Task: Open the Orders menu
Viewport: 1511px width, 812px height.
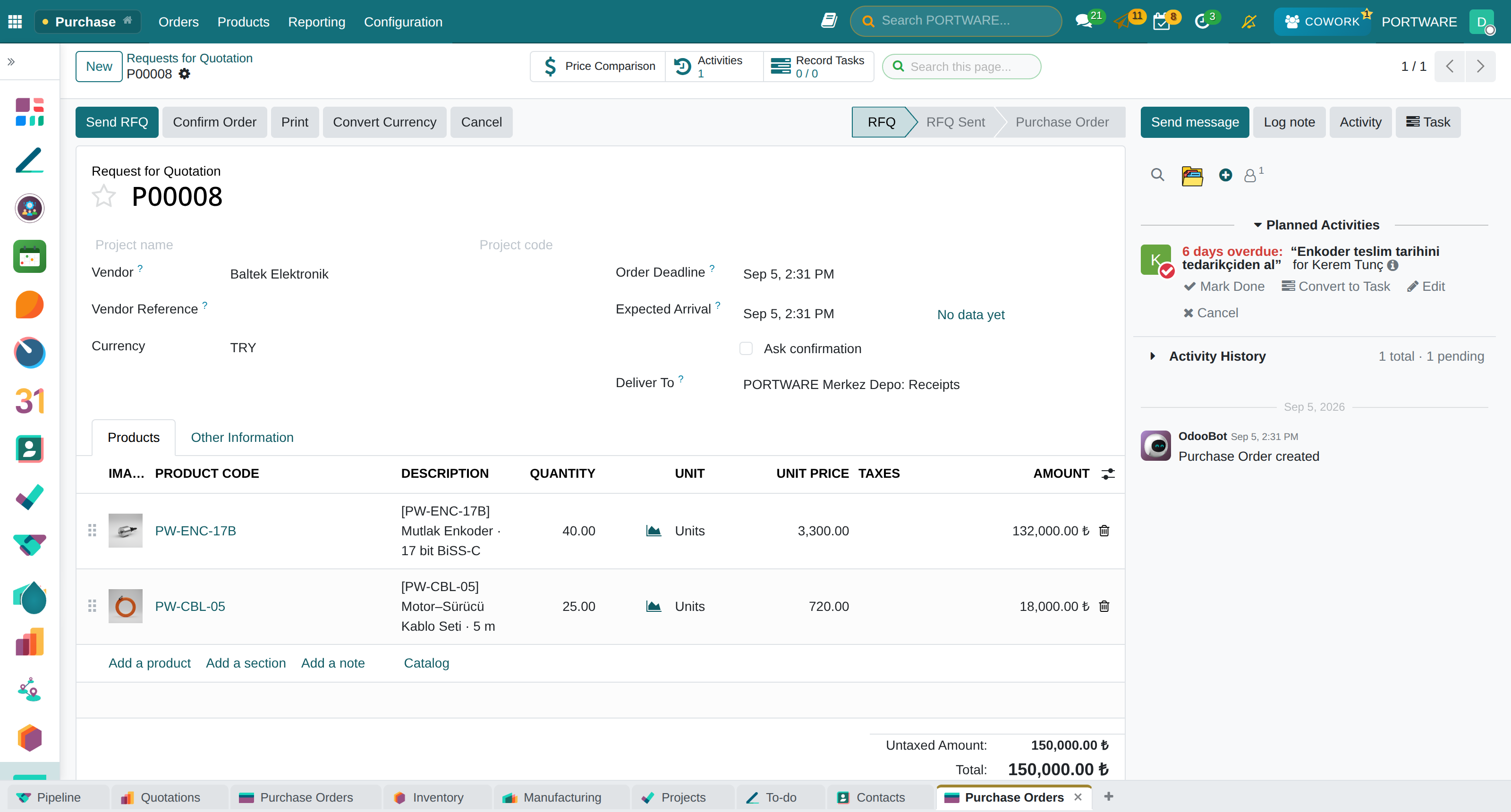Action: point(178,22)
